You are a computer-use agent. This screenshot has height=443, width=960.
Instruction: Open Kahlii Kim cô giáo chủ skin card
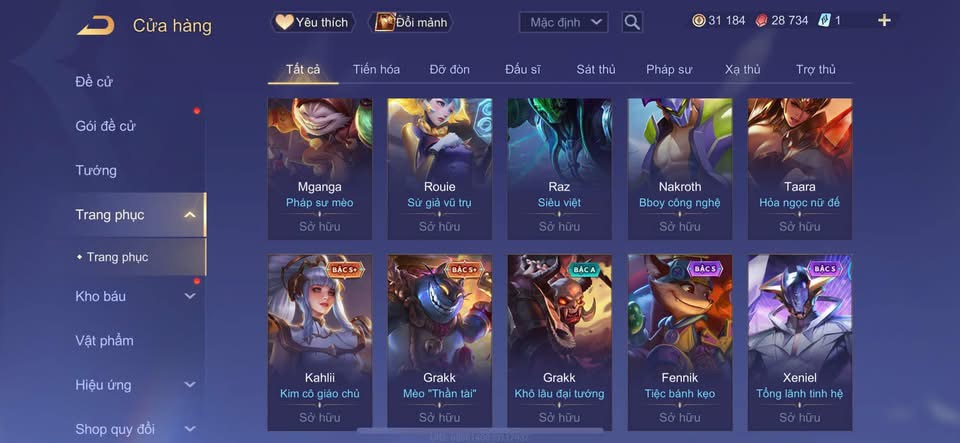tap(320, 343)
